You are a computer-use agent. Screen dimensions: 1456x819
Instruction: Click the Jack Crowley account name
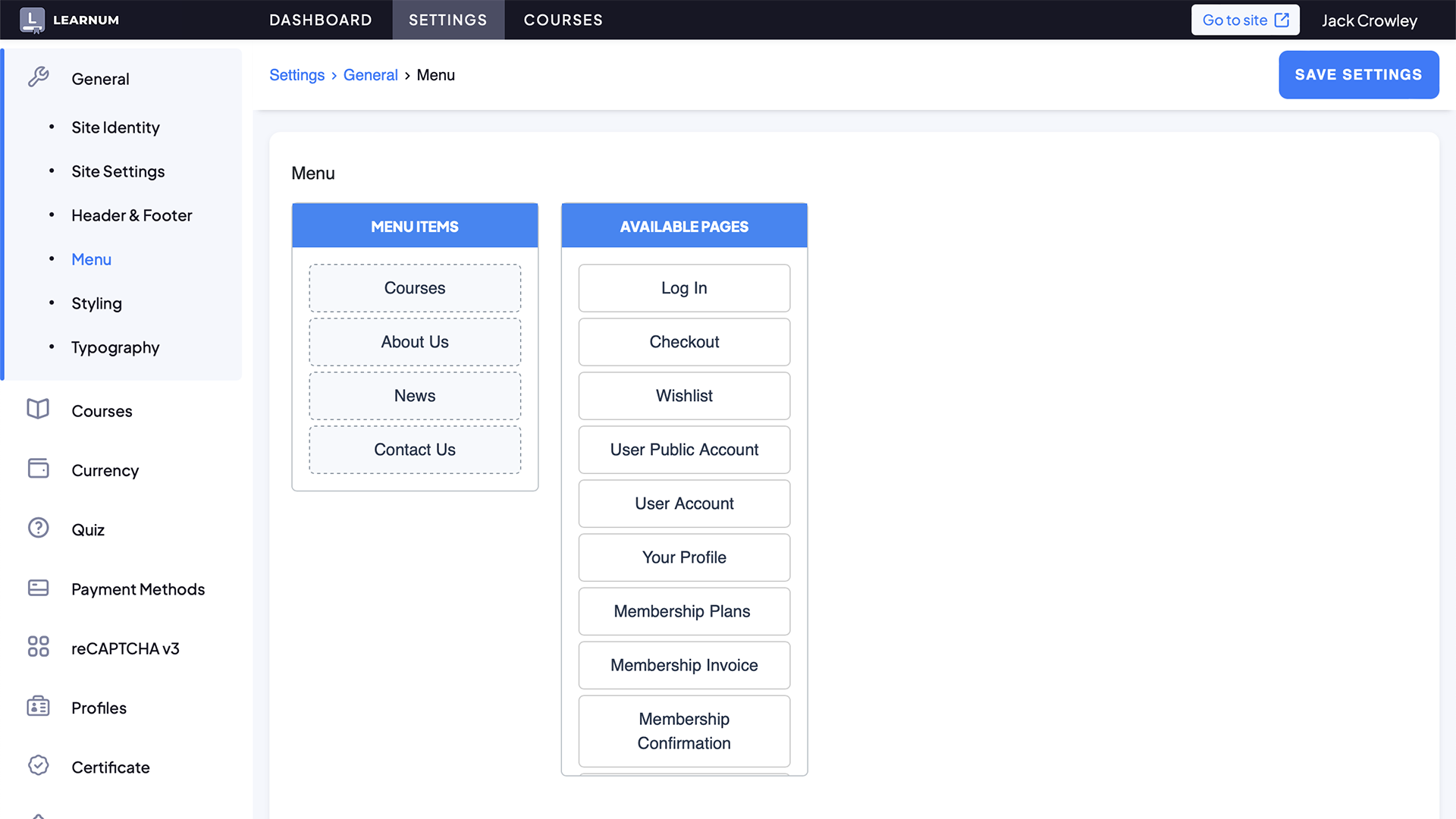pos(1369,20)
